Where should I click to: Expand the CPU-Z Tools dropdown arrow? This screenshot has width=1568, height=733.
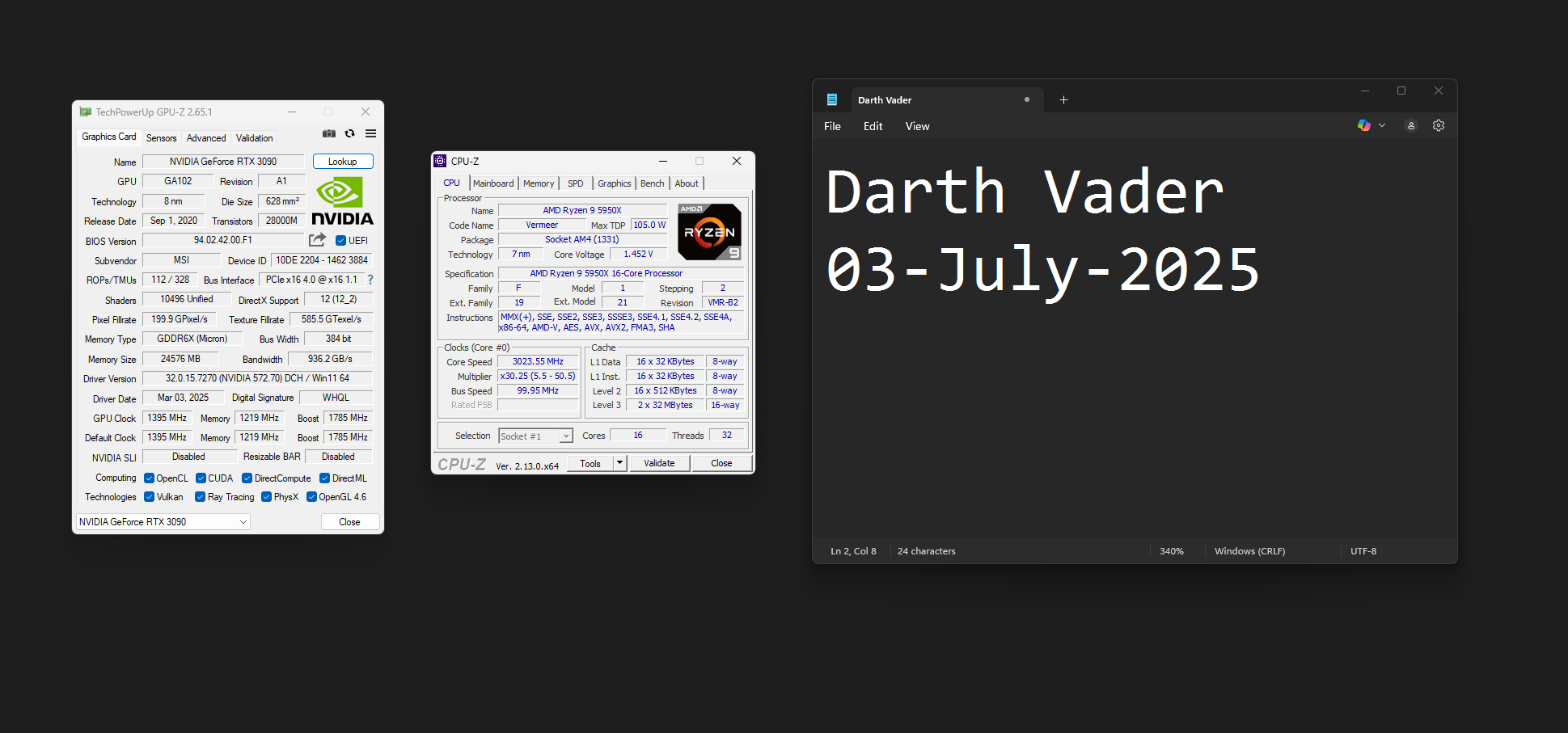click(x=619, y=463)
